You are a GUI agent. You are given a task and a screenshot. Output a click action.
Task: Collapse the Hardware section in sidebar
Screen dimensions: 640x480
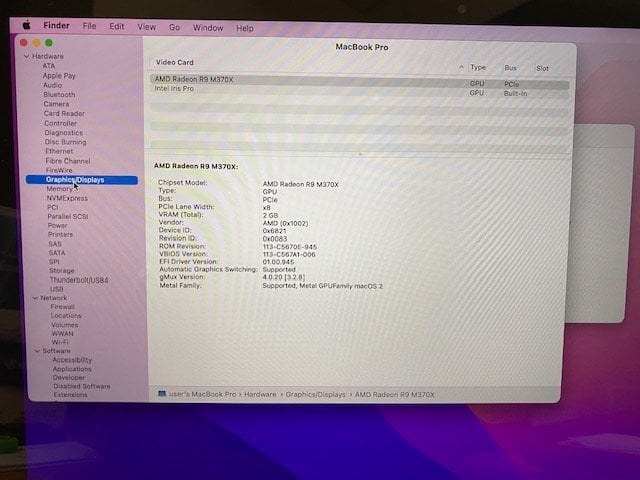coord(27,56)
